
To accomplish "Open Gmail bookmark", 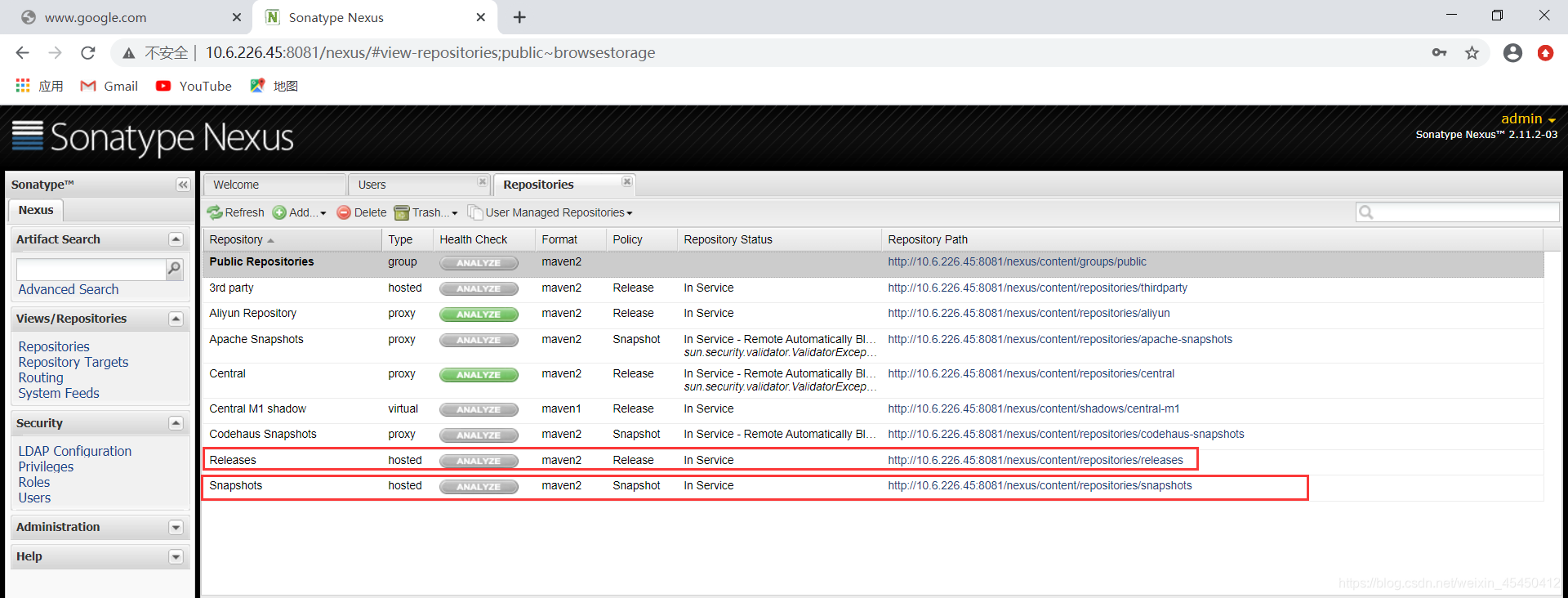I will pos(109,86).
